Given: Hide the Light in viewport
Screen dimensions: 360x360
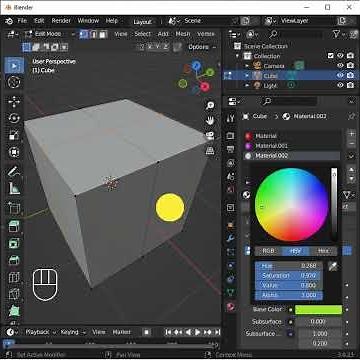Looking at the screenshot, I should pos(340,85).
